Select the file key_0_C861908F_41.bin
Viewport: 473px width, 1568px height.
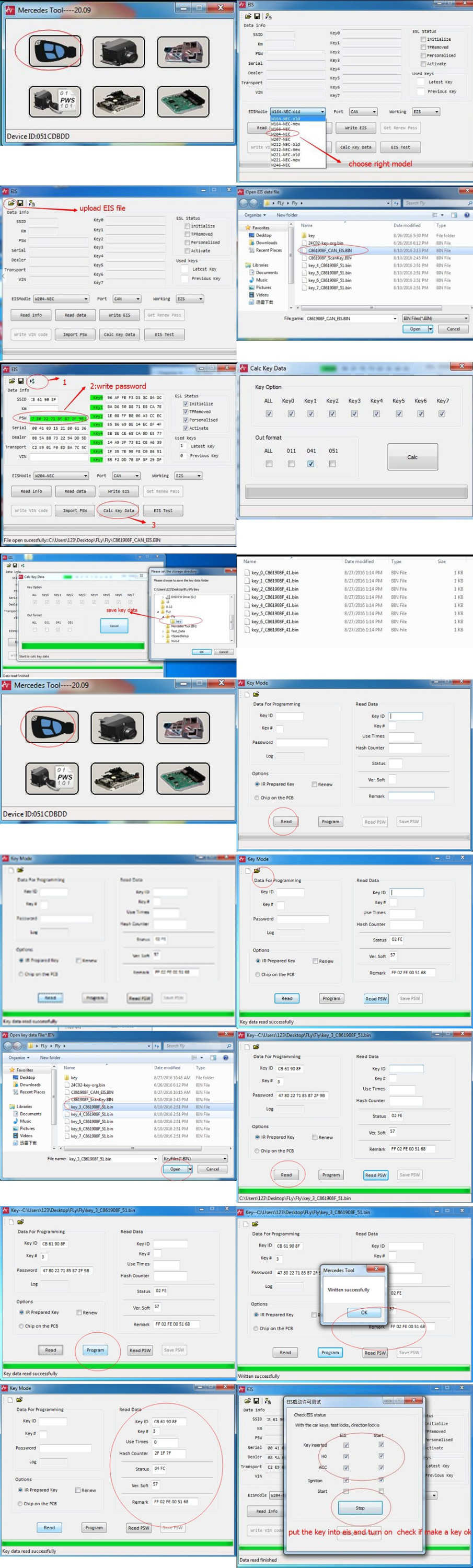274,573
